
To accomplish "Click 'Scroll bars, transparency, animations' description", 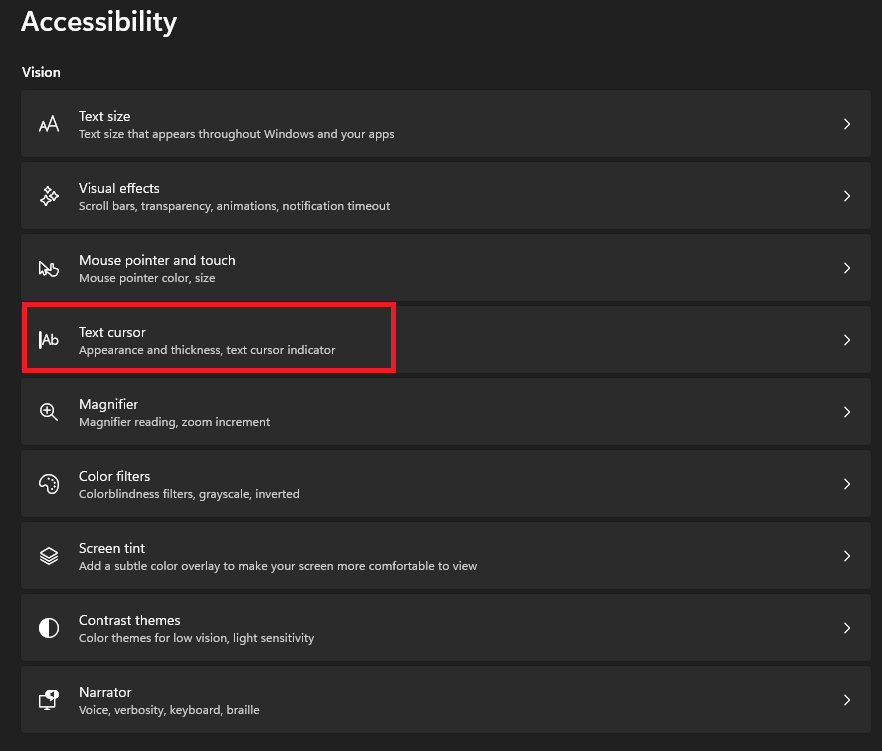I will (x=234, y=206).
